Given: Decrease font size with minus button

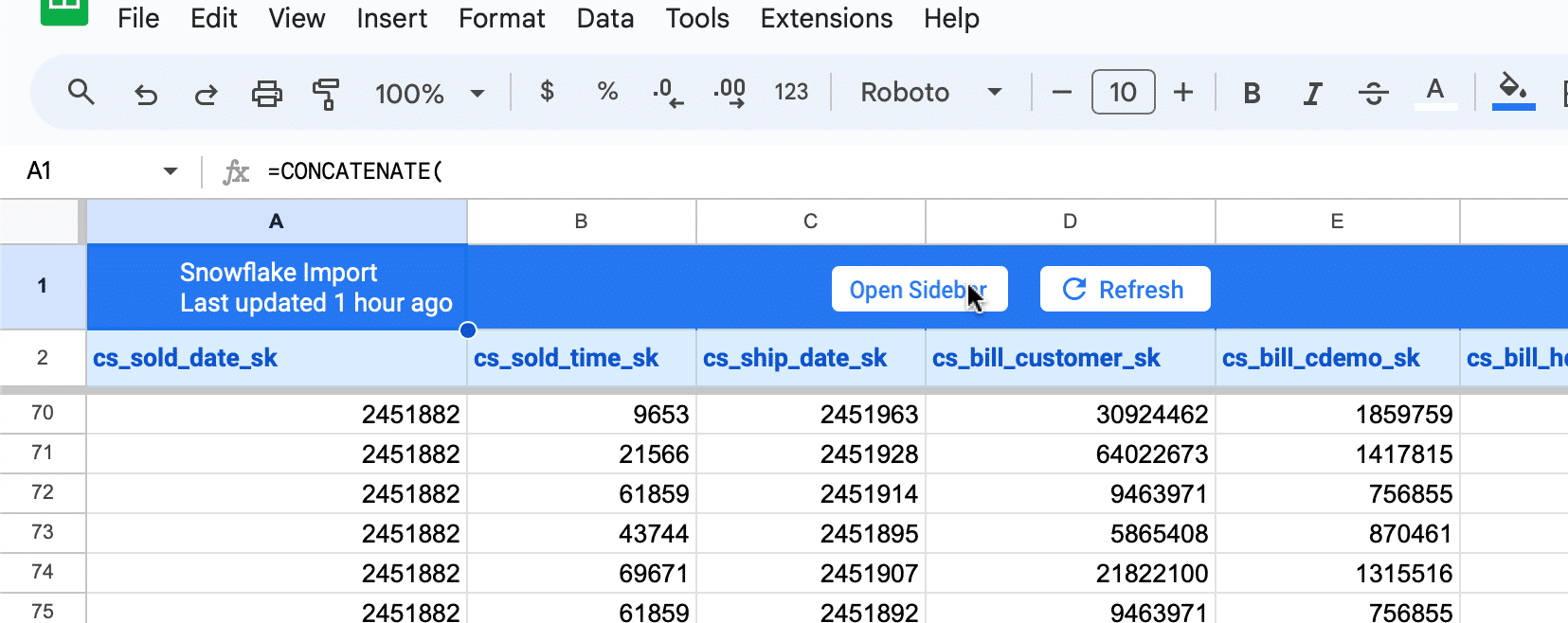Looking at the screenshot, I should coord(1062,92).
